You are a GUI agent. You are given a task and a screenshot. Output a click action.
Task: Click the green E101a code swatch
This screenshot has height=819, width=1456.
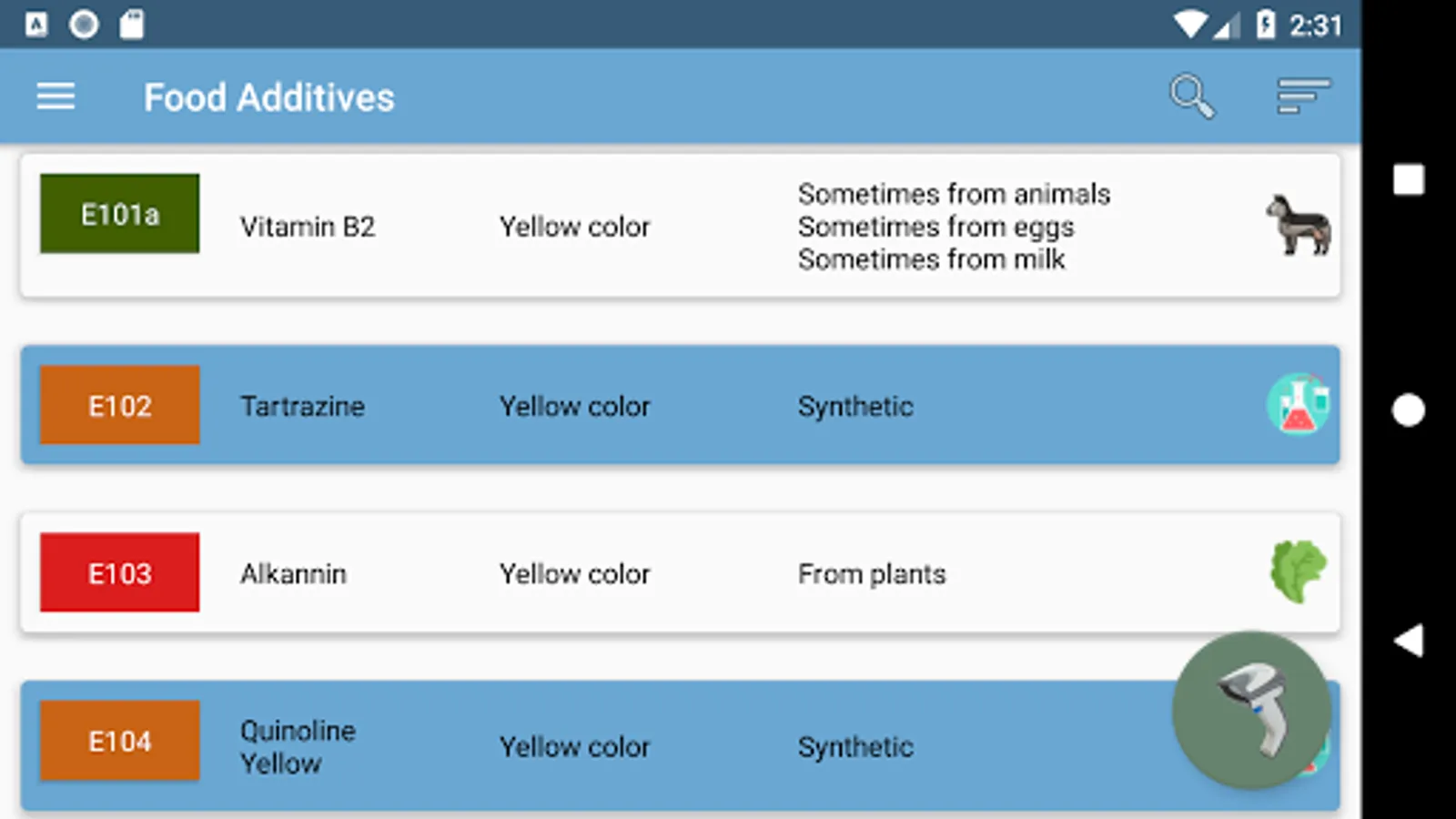(x=120, y=214)
